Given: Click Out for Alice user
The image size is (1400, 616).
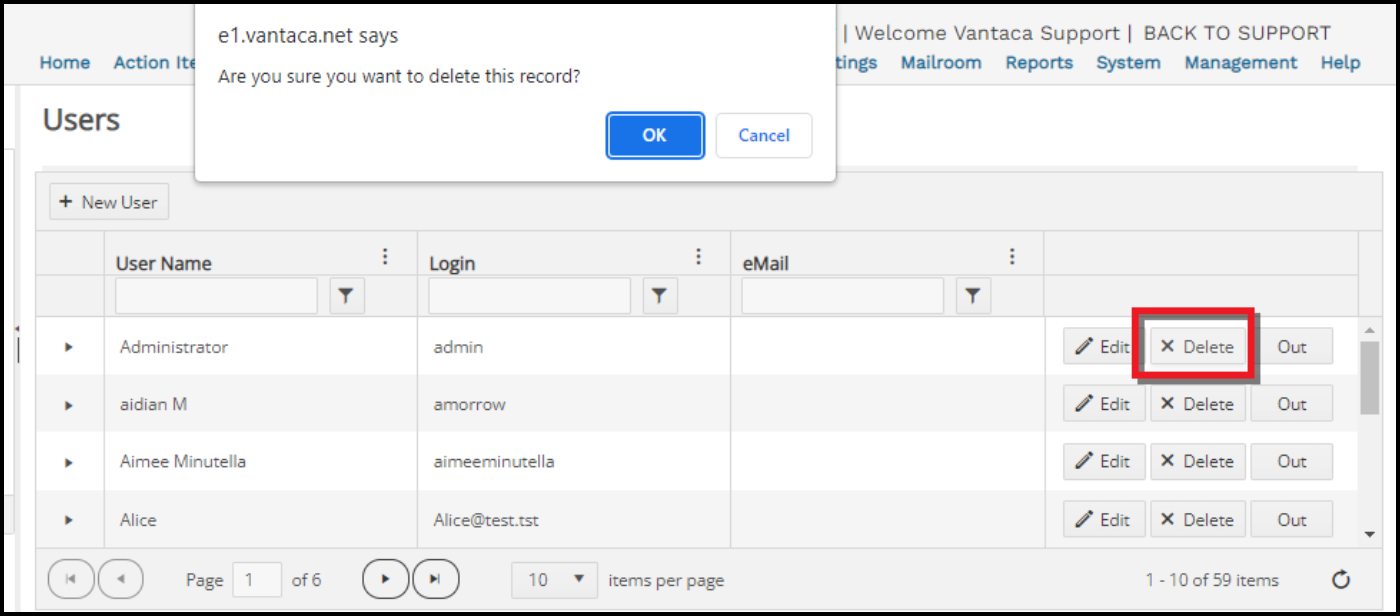Looking at the screenshot, I should [1292, 519].
